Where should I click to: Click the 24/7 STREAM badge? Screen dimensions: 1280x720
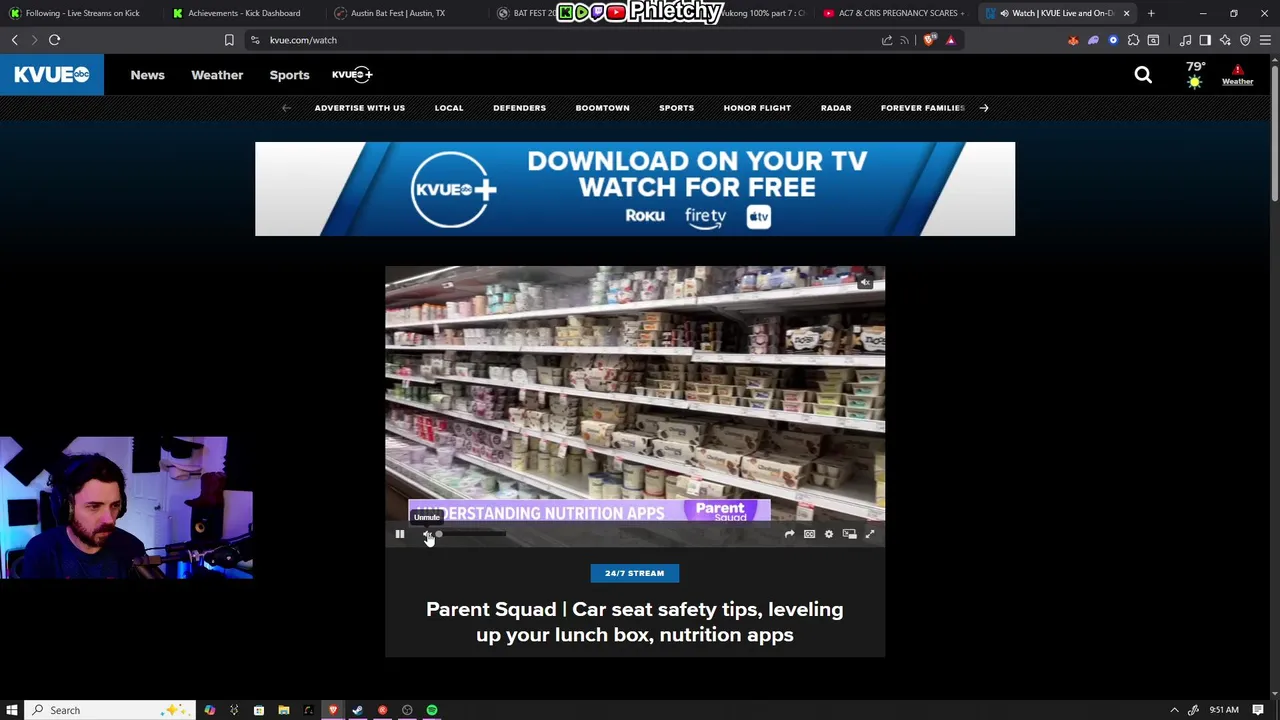pyautogui.click(x=634, y=573)
